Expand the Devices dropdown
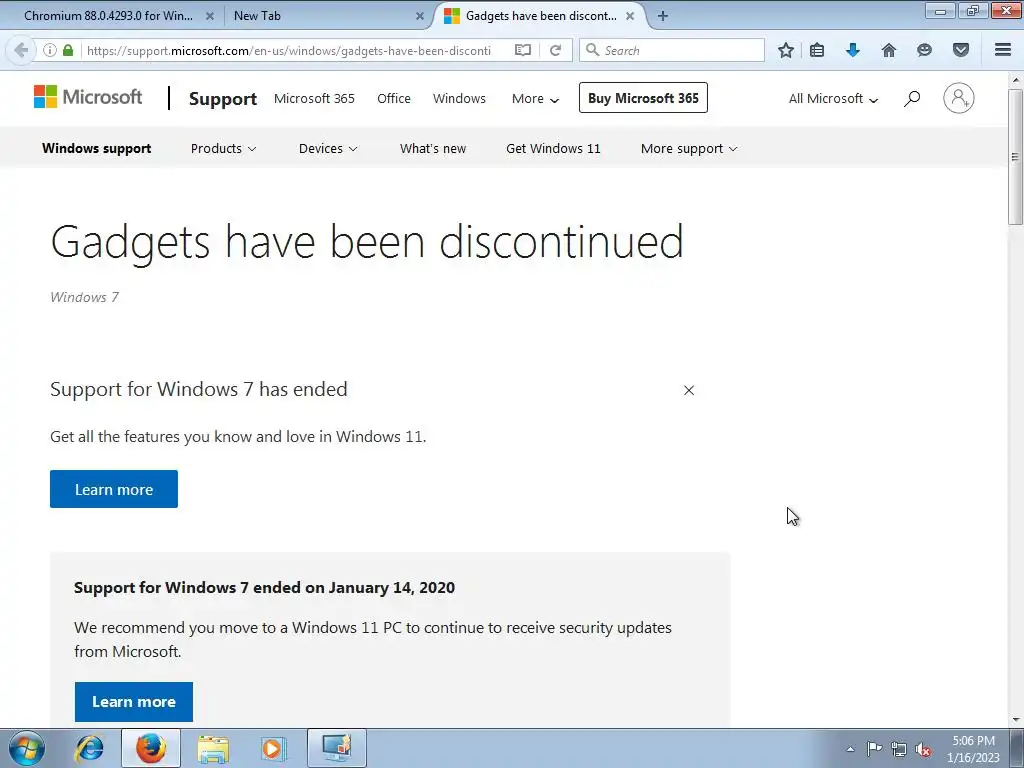The width and height of the screenshot is (1024, 768). coord(328,149)
